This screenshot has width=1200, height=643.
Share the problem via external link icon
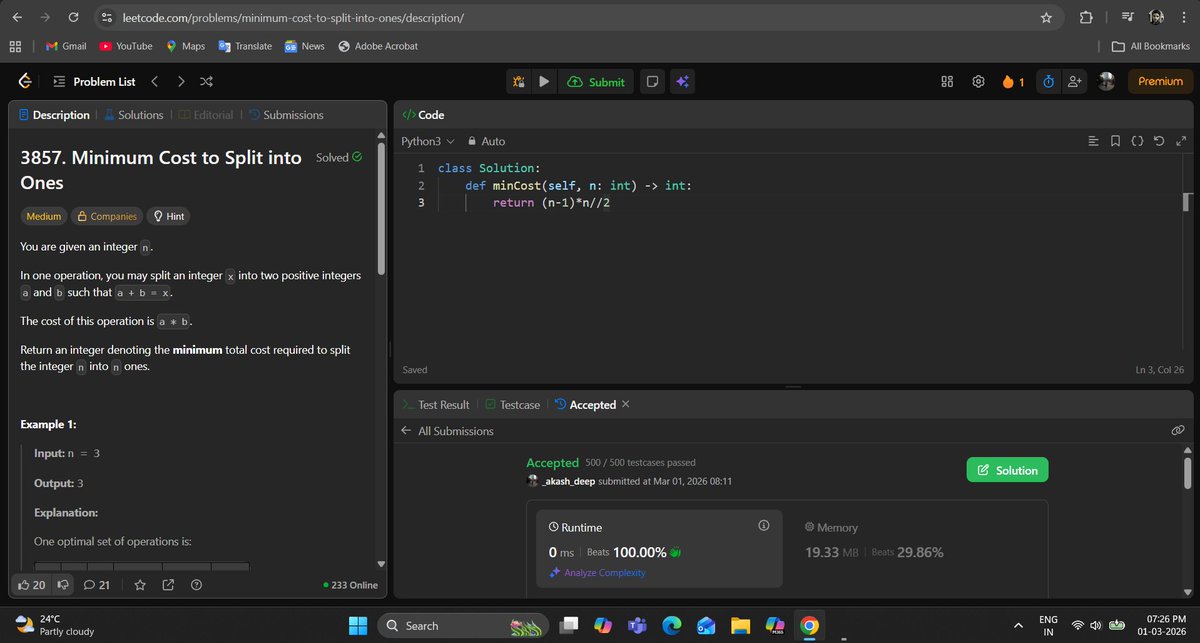pyautogui.click(x=168, y=585)
